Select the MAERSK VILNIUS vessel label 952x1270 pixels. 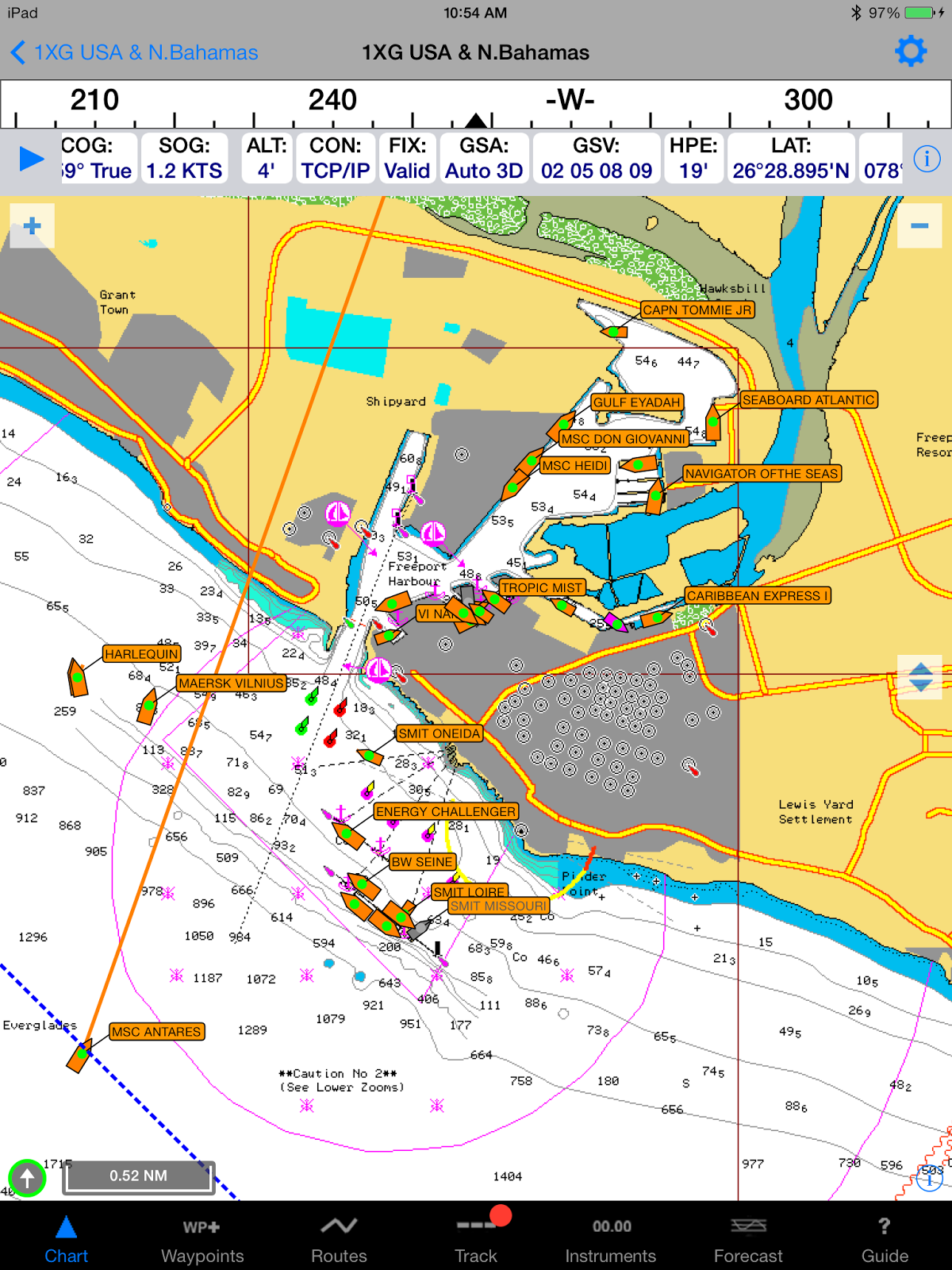pos(232,683)
